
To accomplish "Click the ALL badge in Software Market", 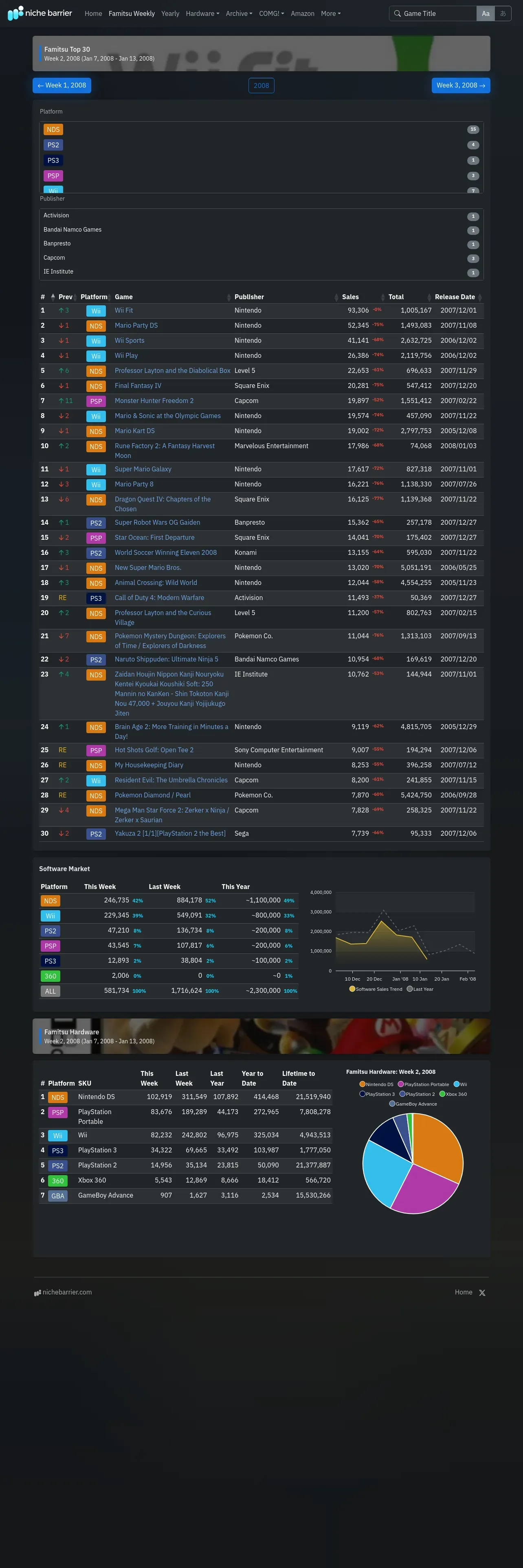I will pos(51,991).
